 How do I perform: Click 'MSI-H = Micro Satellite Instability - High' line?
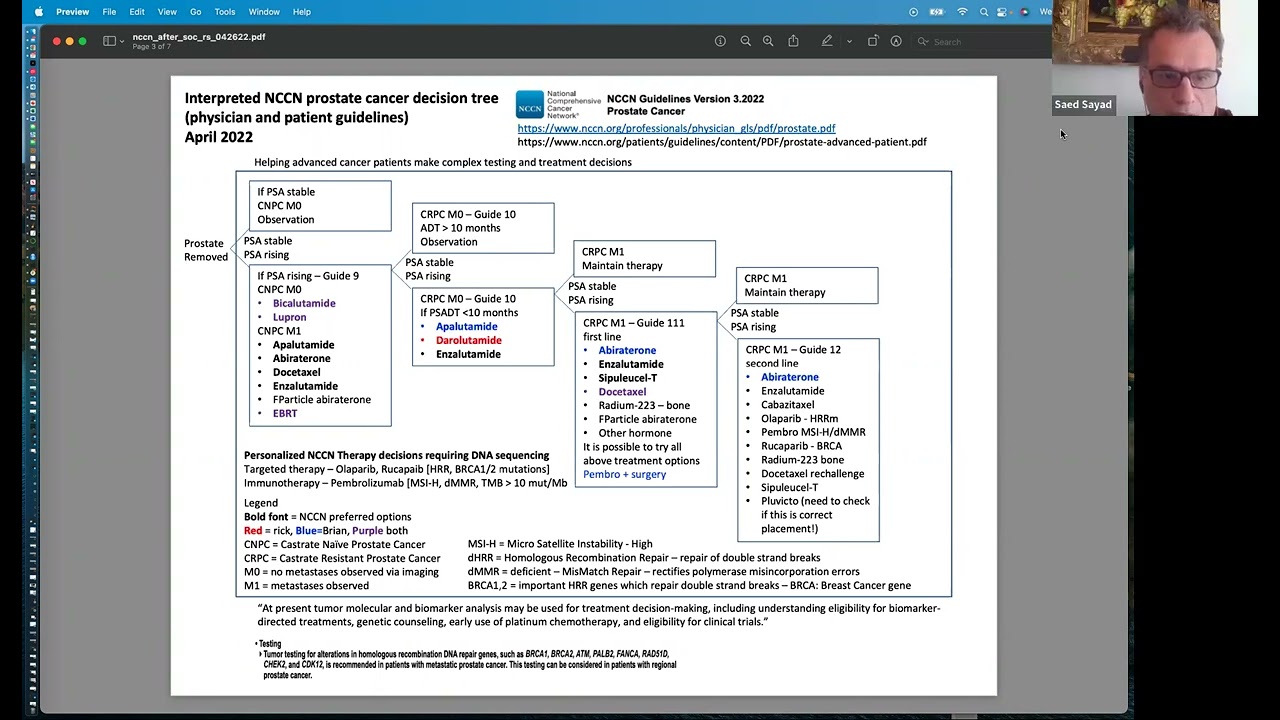[560, 544]
